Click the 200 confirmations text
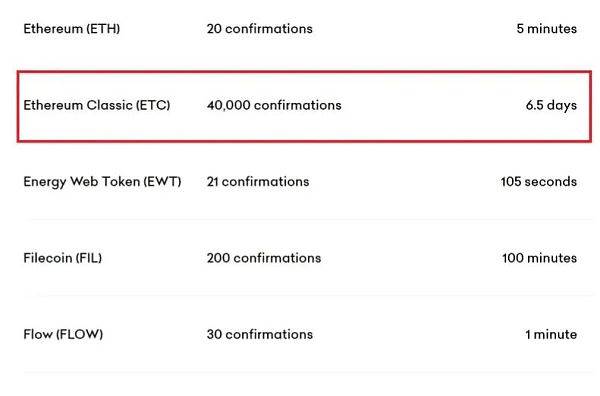Viewport: 600px width, 396px height. 264,258
